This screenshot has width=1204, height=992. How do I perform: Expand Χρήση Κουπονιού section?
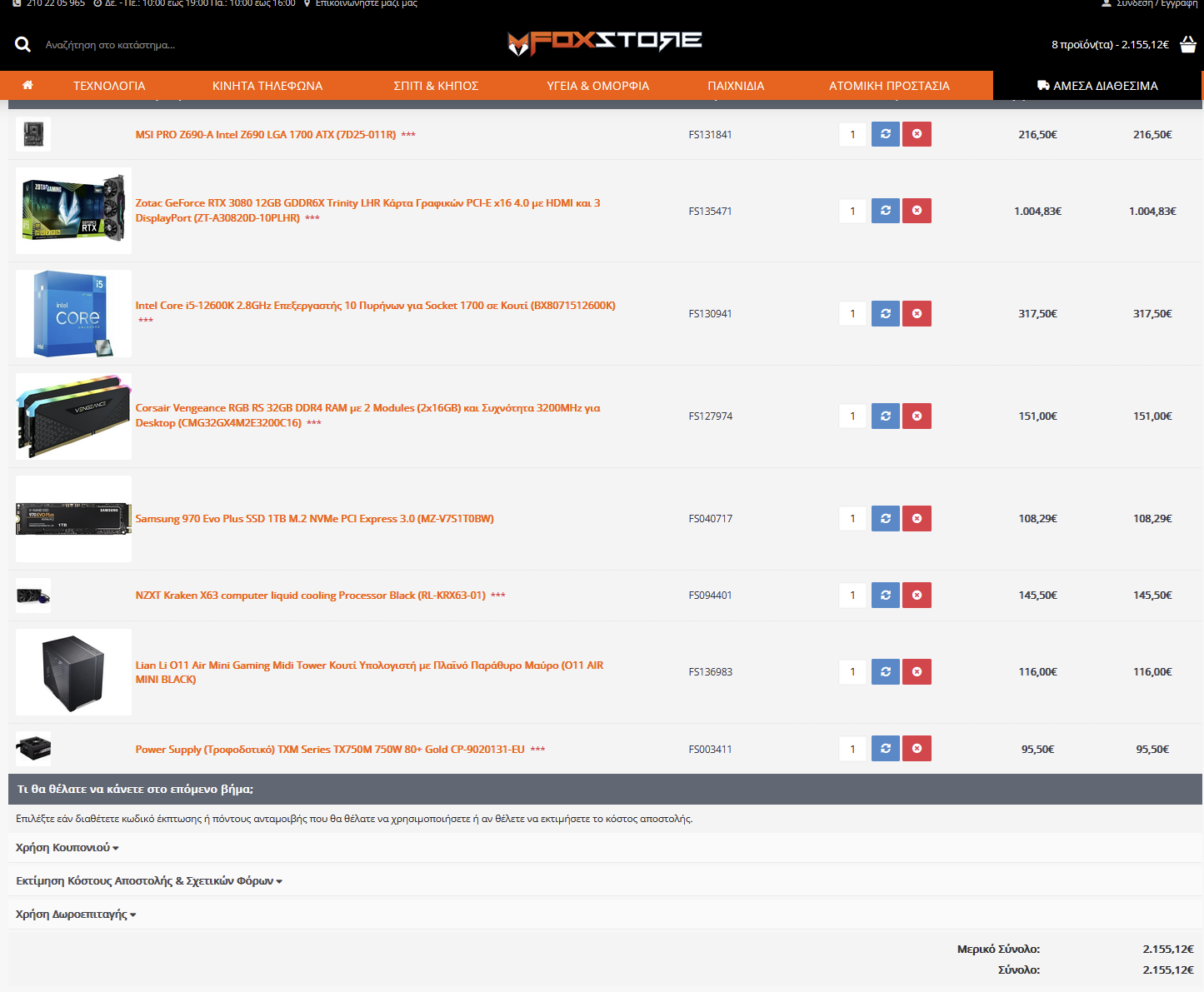67,847
